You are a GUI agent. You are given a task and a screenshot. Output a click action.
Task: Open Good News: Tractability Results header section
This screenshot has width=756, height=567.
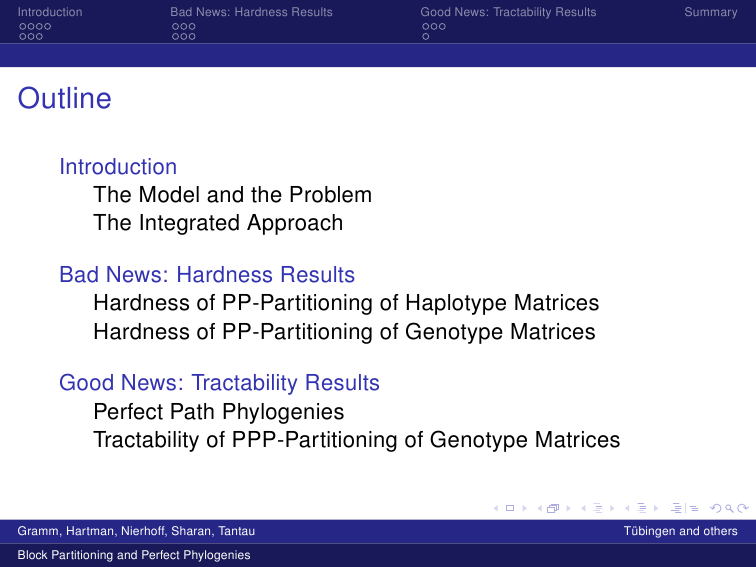[x=508, y=12]
